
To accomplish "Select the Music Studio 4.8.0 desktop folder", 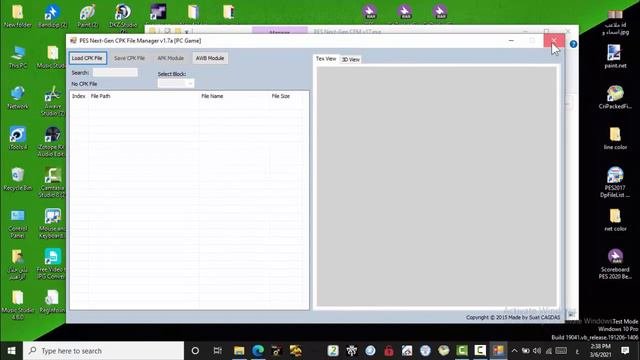I will coord(18,305).
